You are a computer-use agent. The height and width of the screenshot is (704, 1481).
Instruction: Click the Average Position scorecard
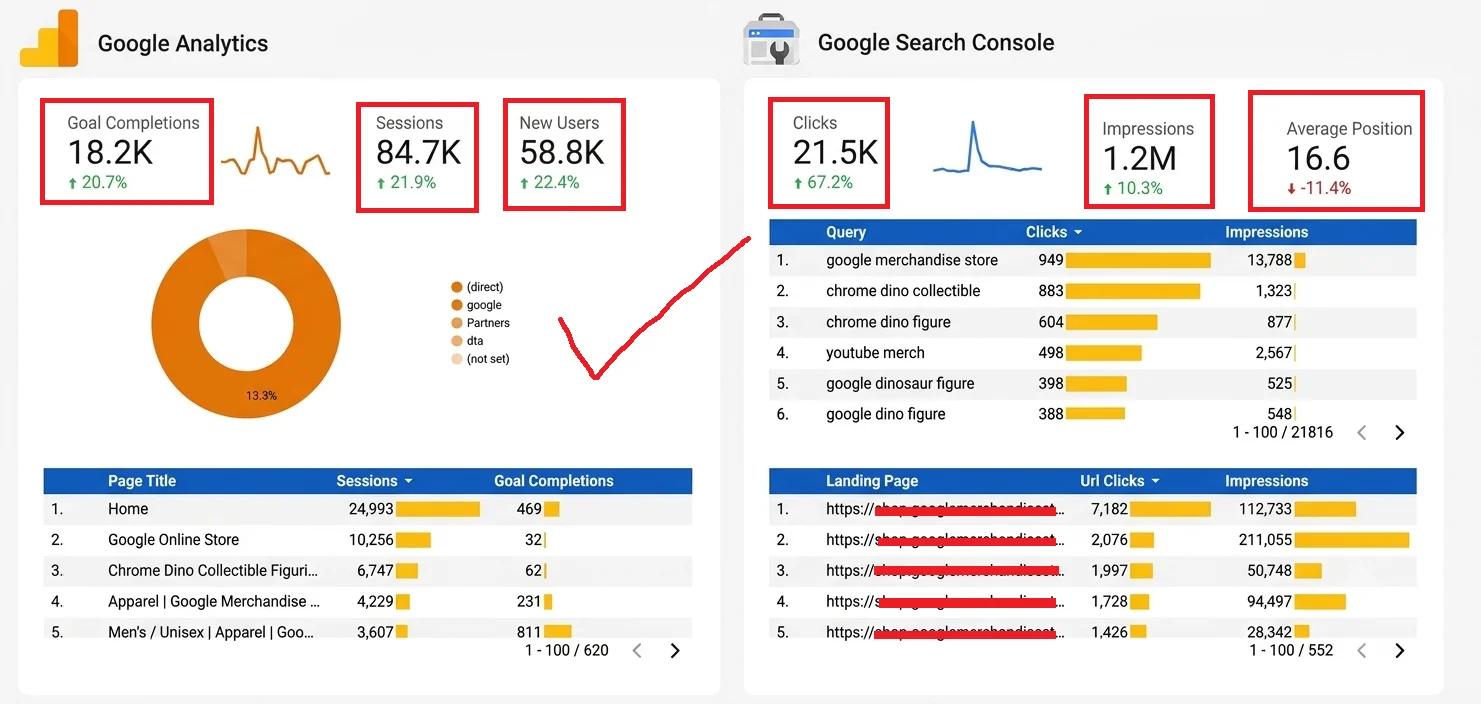[x=1335, y=151]
